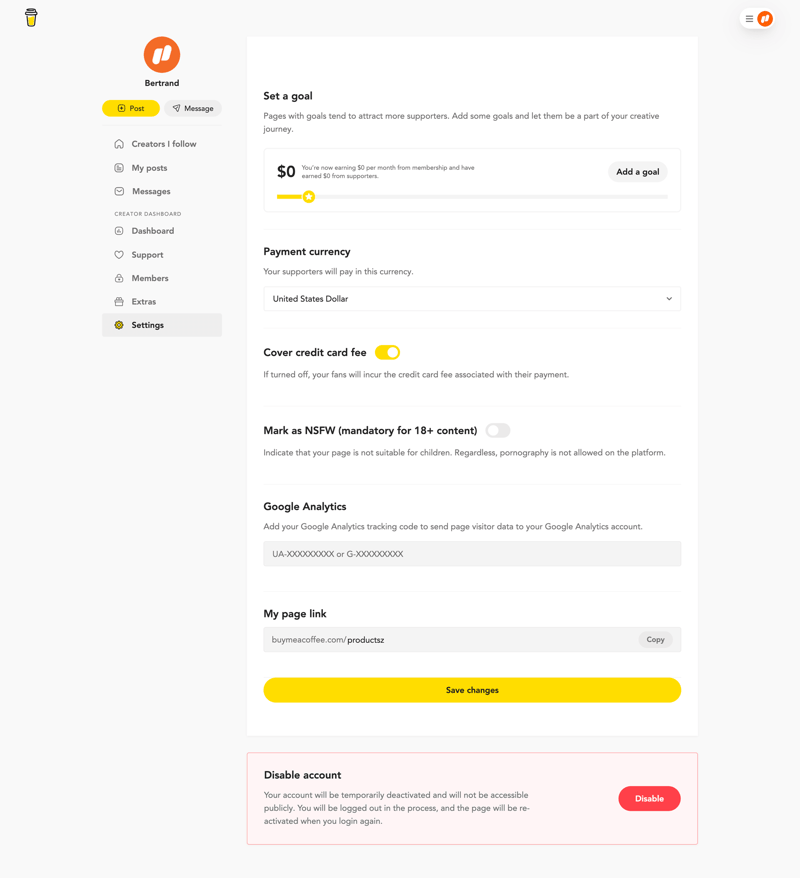Image resolution: width=800 pixels, height=878 pixels.
Task: Turn off Cover credit card fee
Action: [388, 352]
